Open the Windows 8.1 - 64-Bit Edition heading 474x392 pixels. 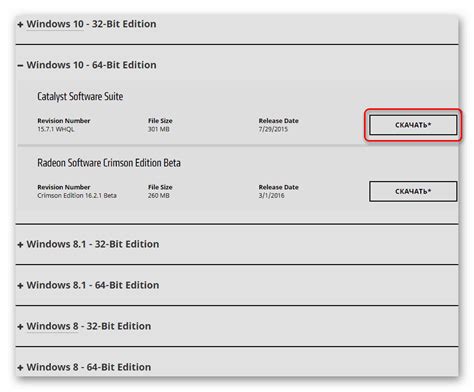click(x=93, y=285)
